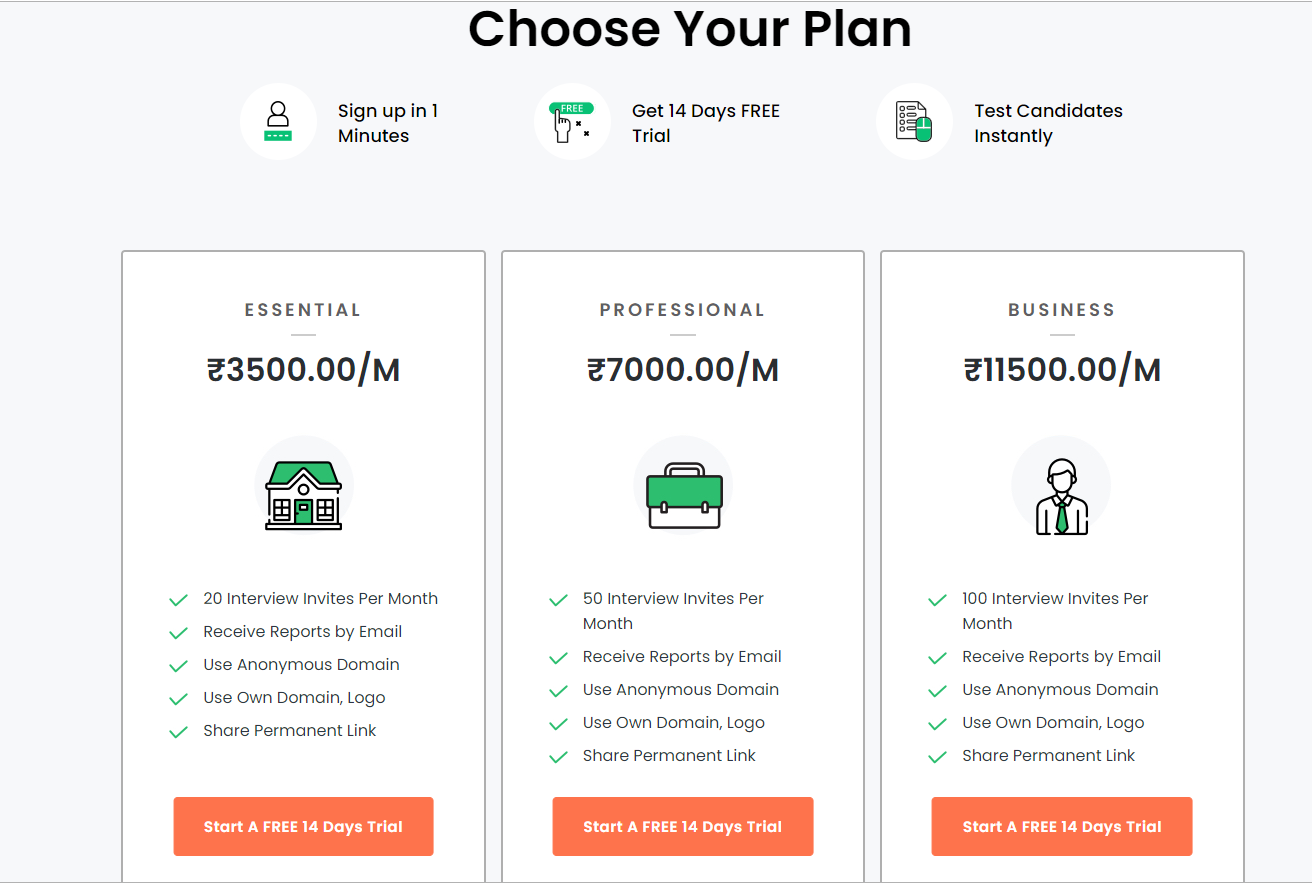Click the Choose Your Plan heading
The image size is (1312, 888).
click(x=690, y=28)
